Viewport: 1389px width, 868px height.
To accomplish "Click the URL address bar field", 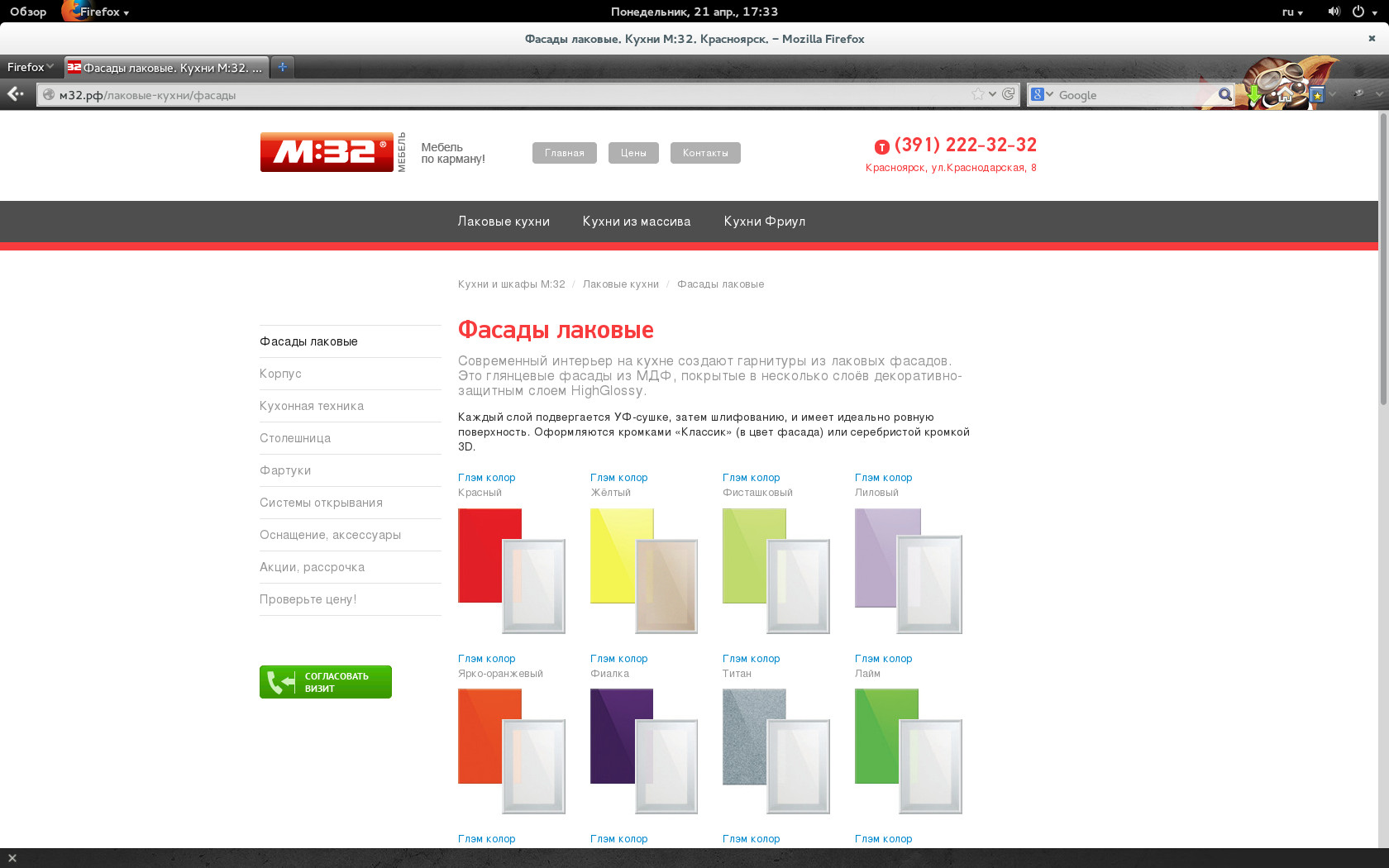I will click(496, 95).
